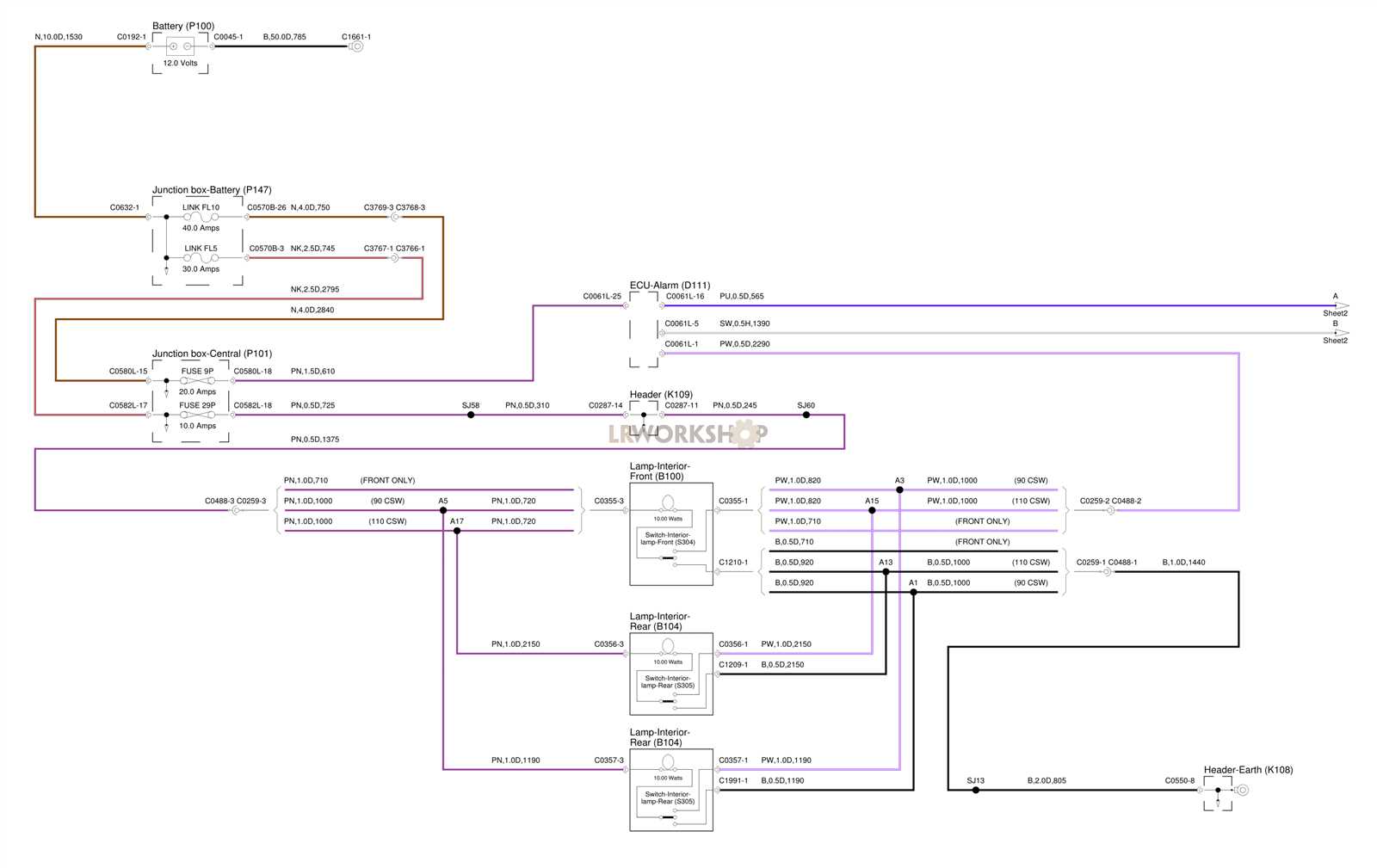Click the SJ13 splice dot
Screen dimensions: 1377x868
click(976, 790)
